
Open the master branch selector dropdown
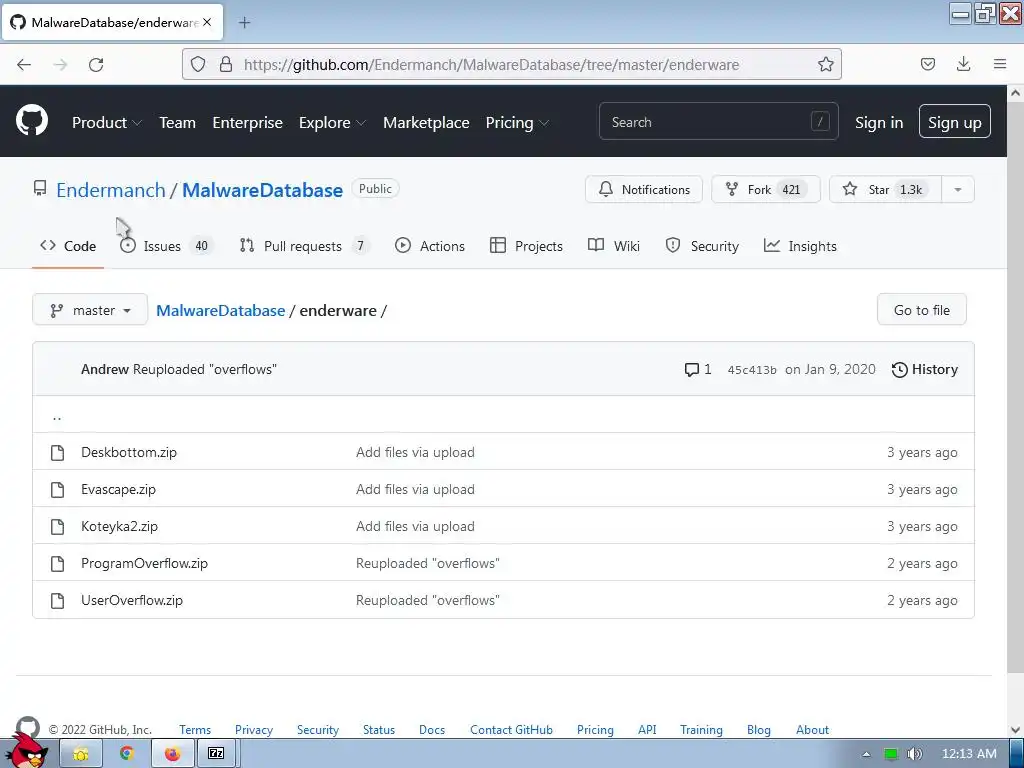(90, 310)
